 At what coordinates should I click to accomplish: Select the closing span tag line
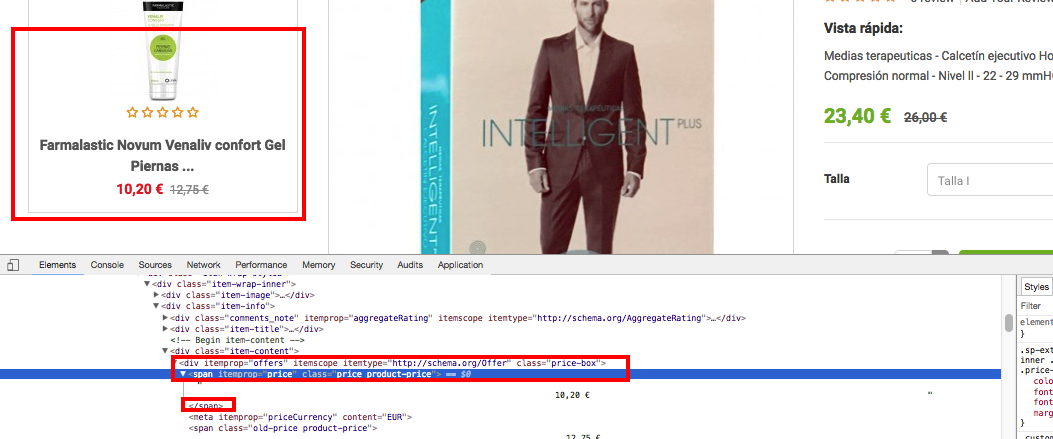pyautogui.click(x=205, y=405)
